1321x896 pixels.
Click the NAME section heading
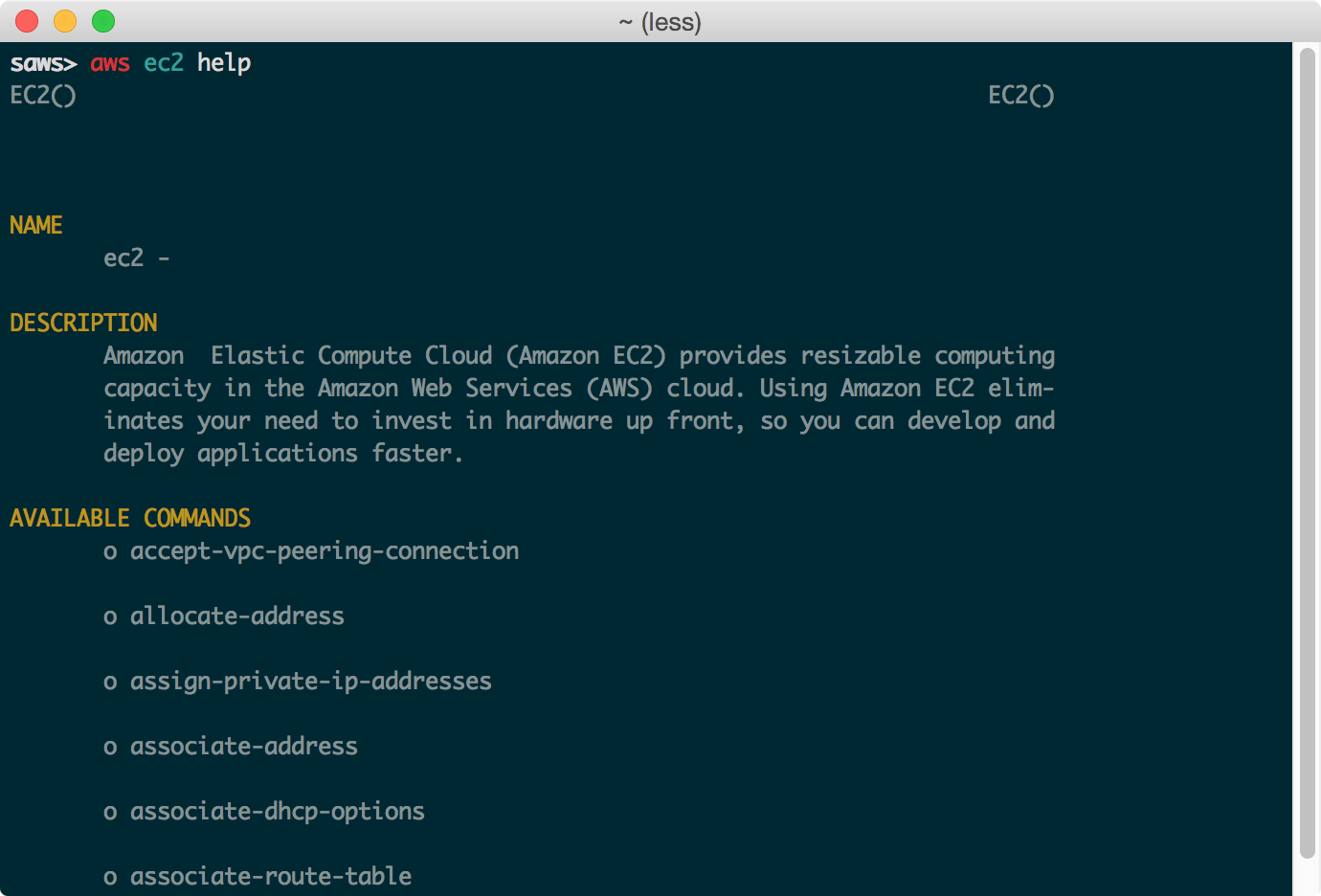pyautogui.click(x=36, y=225)
